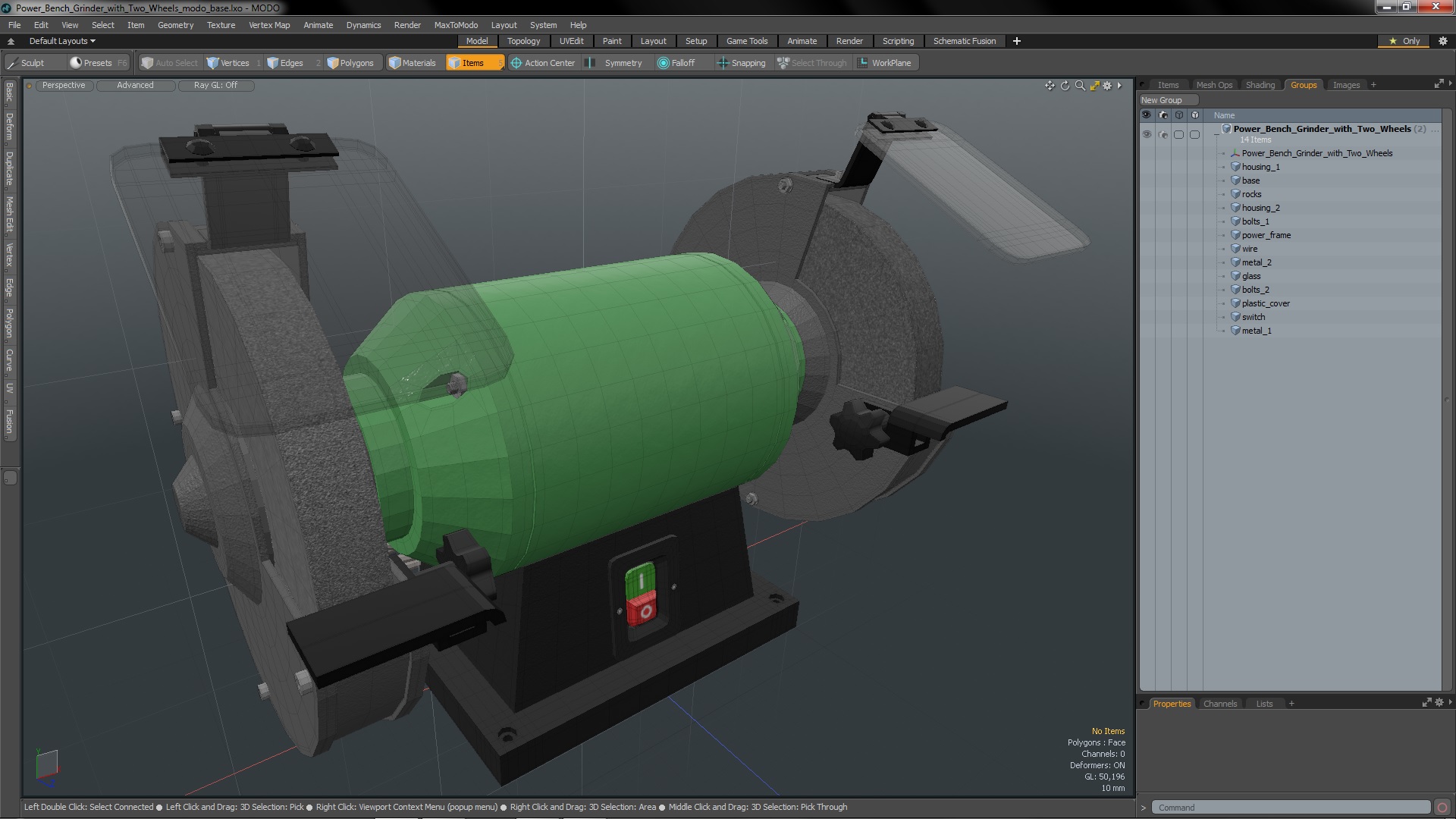1456x819 pixels.
Task: Switch to the Shading tab
Action: [x=1260, y=85]
